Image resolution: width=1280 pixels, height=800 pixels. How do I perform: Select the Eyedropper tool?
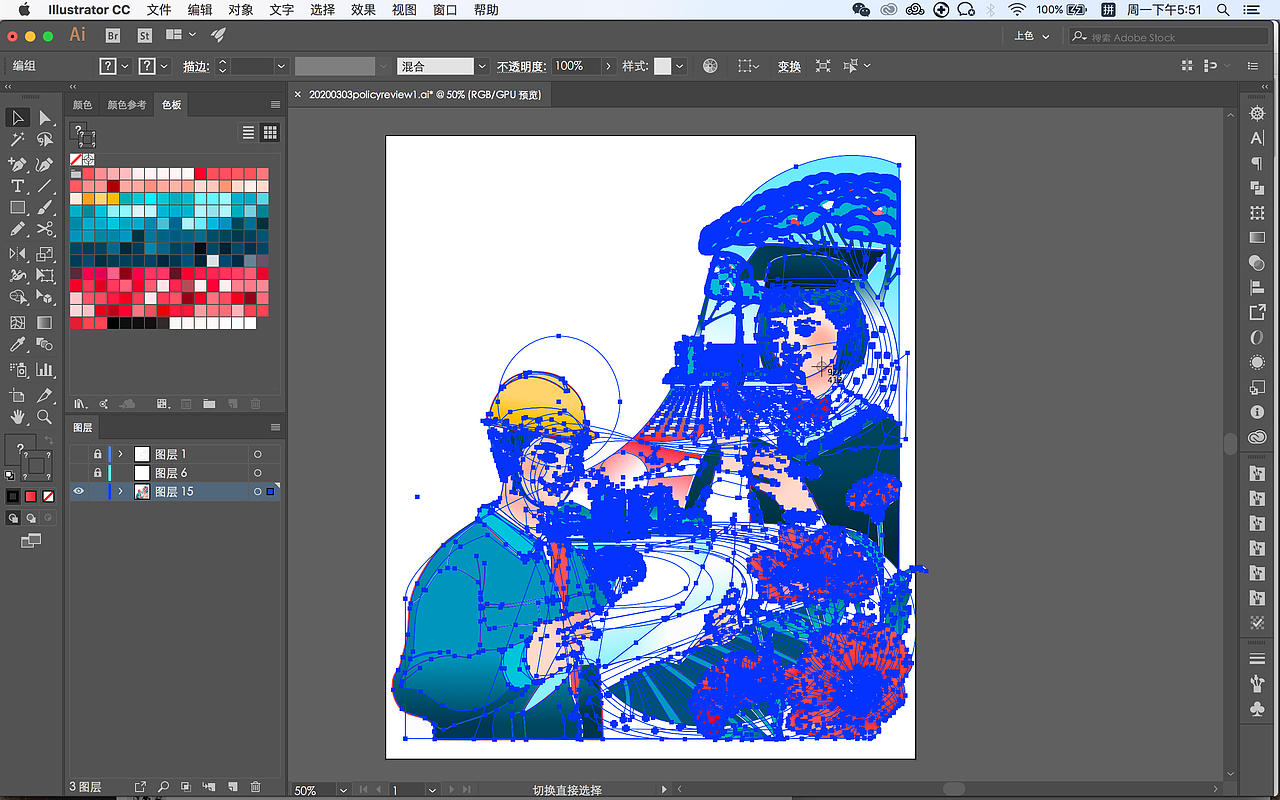18,345
